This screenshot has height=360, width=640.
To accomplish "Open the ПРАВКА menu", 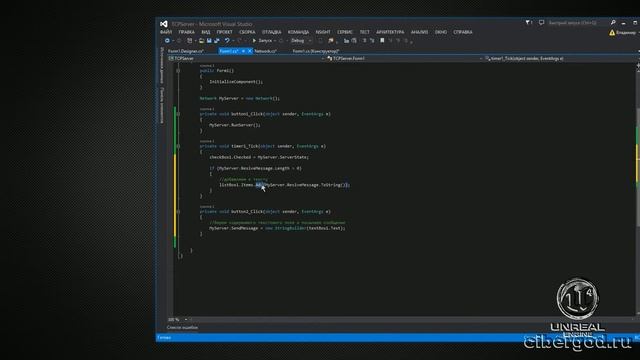I will click(x=187, y=32).
